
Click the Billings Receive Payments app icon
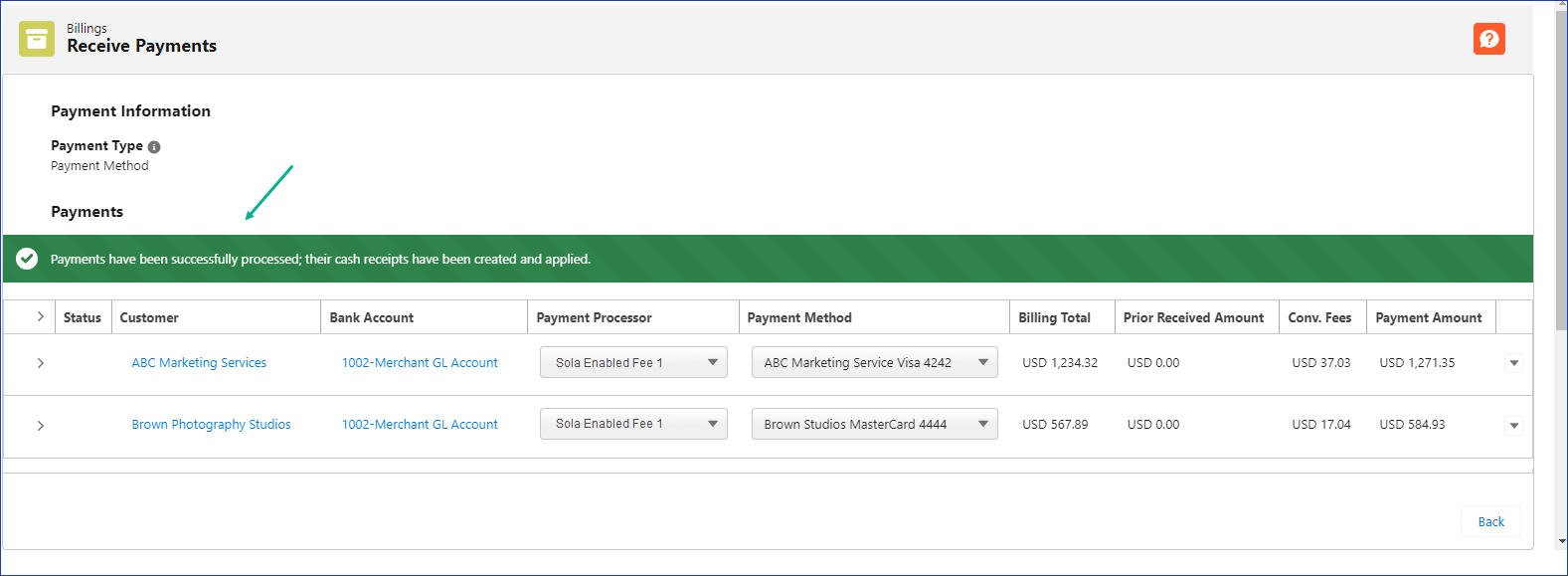click(37, 39)
